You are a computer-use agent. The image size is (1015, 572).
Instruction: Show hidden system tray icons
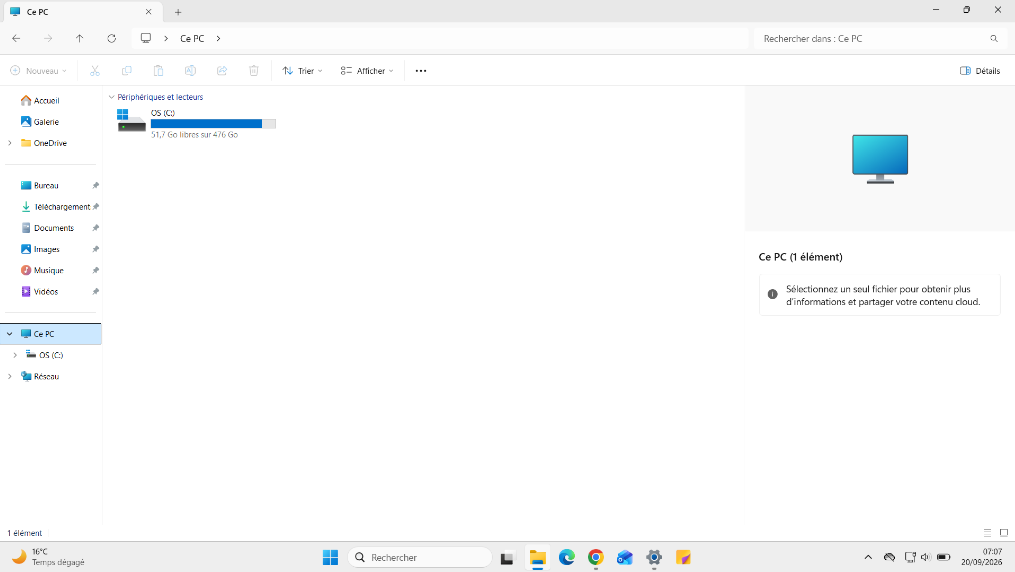tap(868, 557)
